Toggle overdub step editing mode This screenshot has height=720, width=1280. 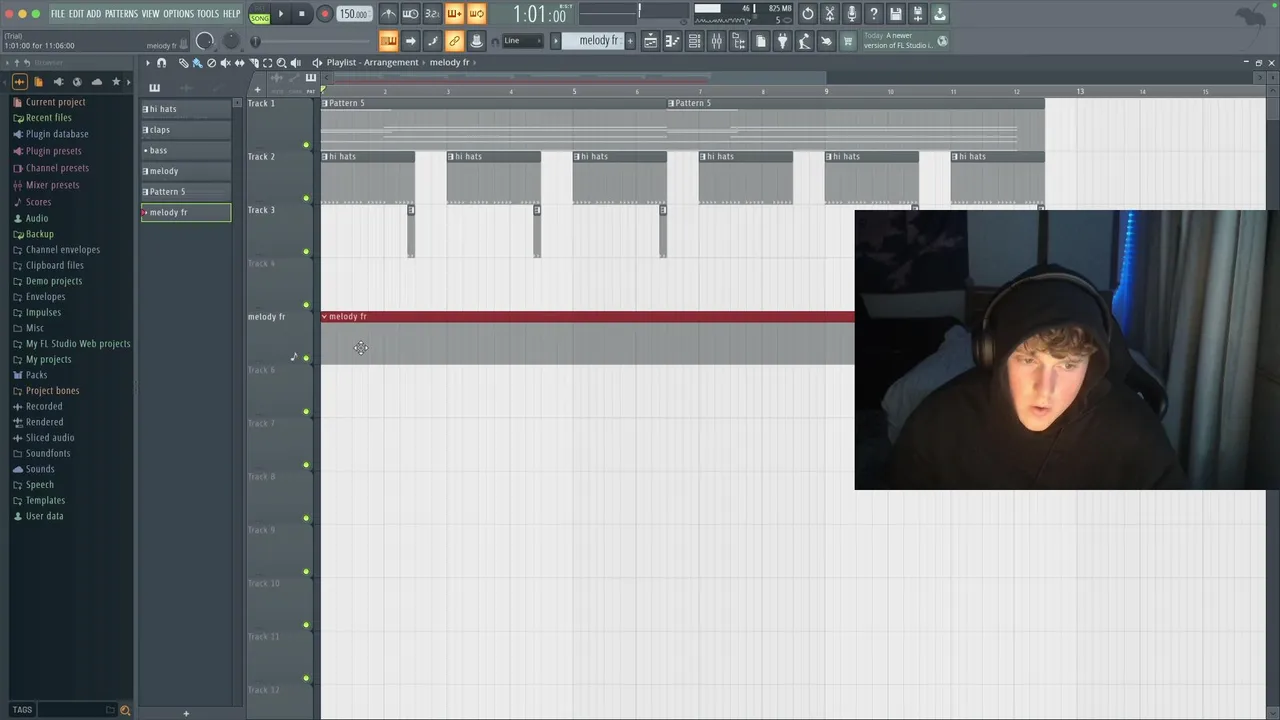coord(454,14)
